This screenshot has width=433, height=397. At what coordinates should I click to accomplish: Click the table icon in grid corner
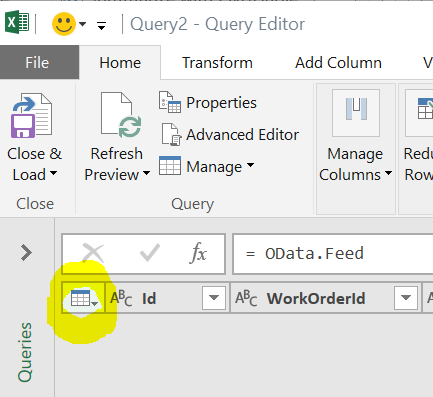click(83, 298)
